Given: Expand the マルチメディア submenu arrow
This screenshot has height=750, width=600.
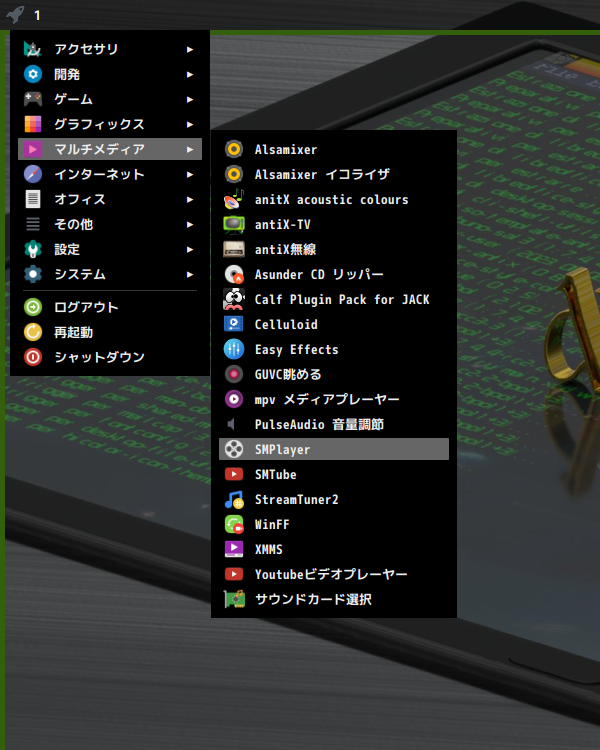Looking at the screenshot, I should pyautogui.click(x=190, y=149).
